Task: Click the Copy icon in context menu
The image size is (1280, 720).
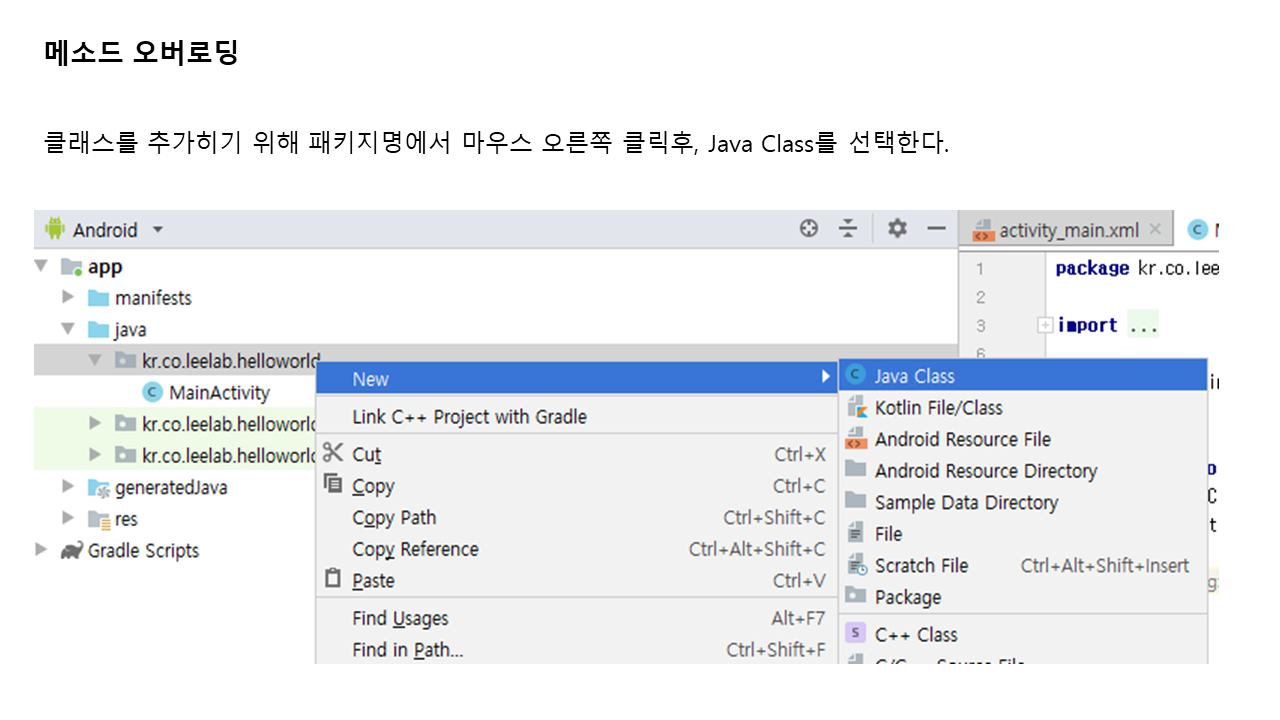Action: click(333, 485)
